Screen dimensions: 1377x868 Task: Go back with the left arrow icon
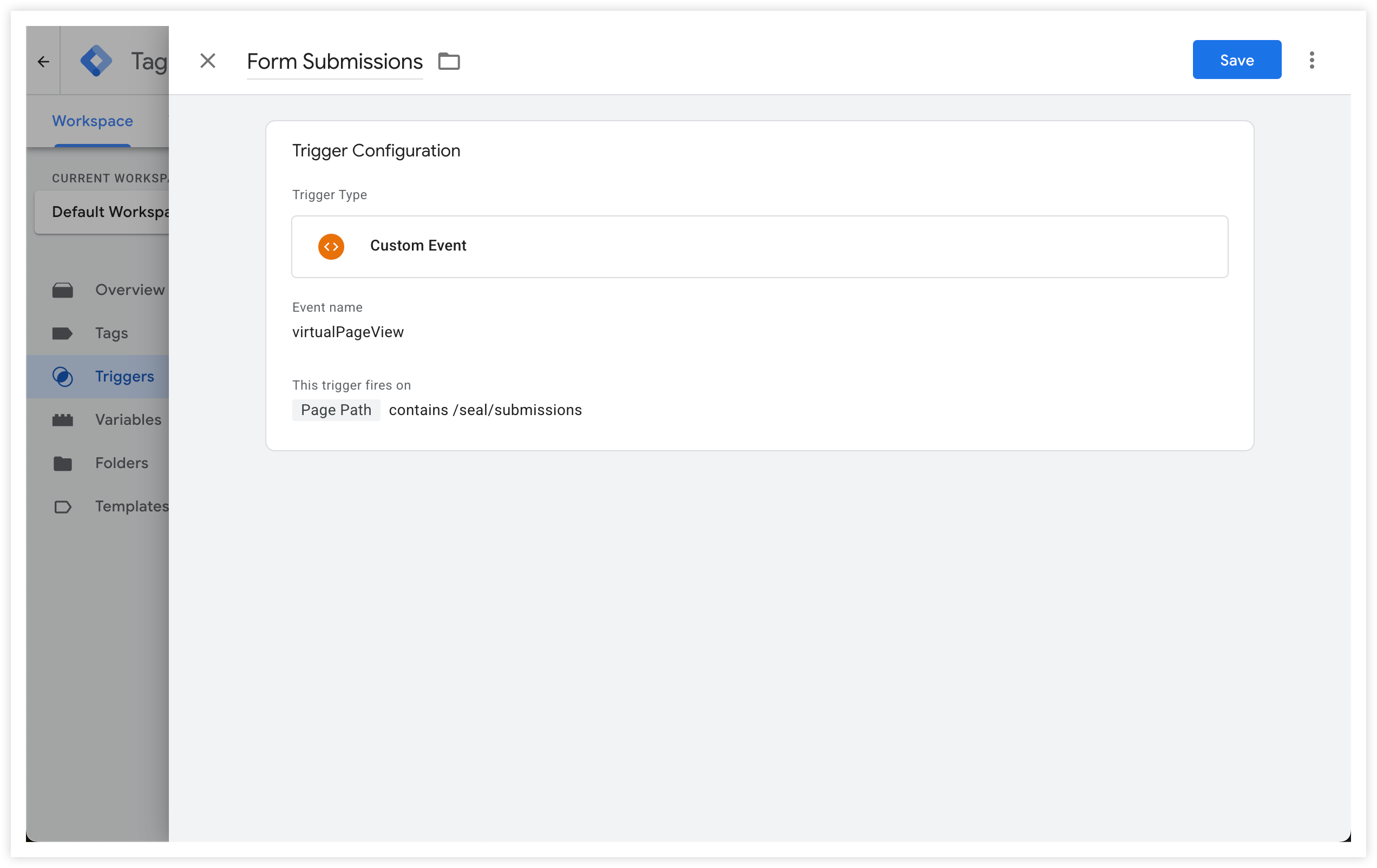(x=43, y=61)
